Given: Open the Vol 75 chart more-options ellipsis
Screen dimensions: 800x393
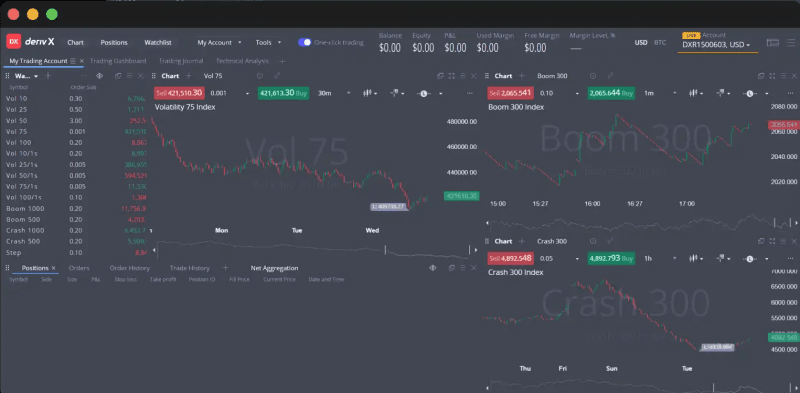Looking at the screenshot, I should click(x=469, y=93).
